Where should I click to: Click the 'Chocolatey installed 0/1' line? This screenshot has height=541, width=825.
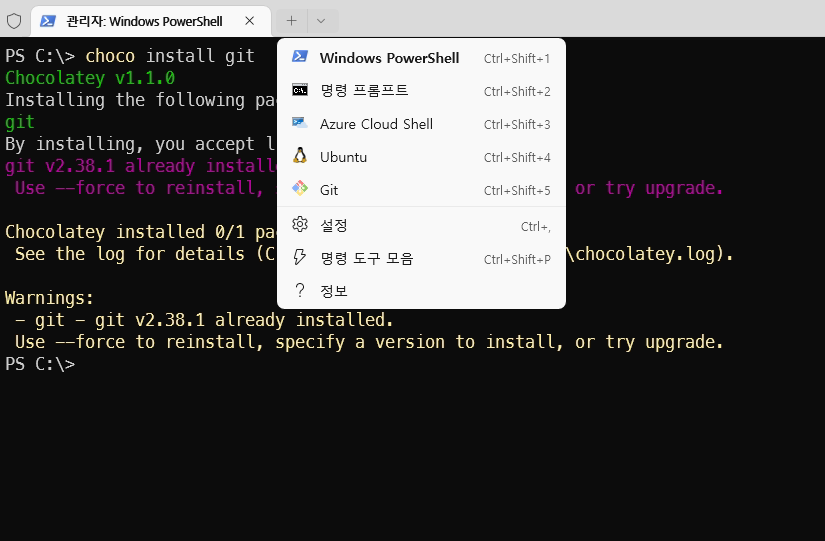[140, 232]
